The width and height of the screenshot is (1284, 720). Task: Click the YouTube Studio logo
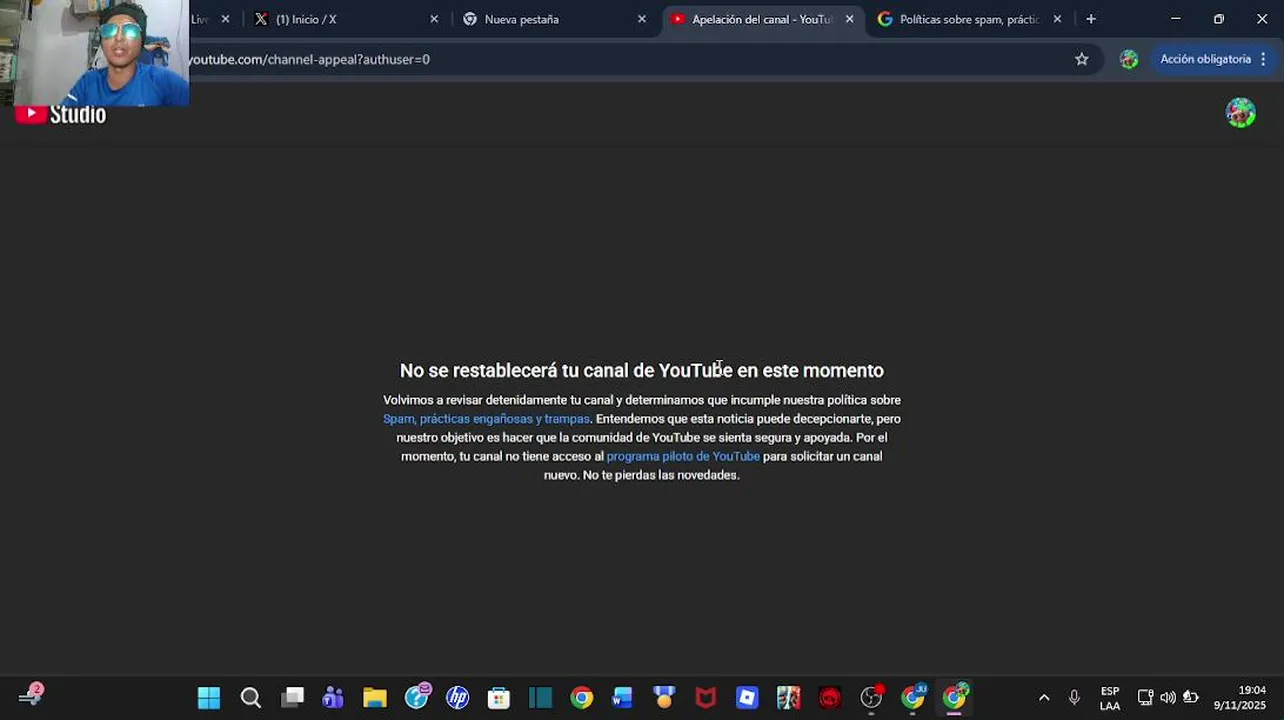tap(61, 114)
